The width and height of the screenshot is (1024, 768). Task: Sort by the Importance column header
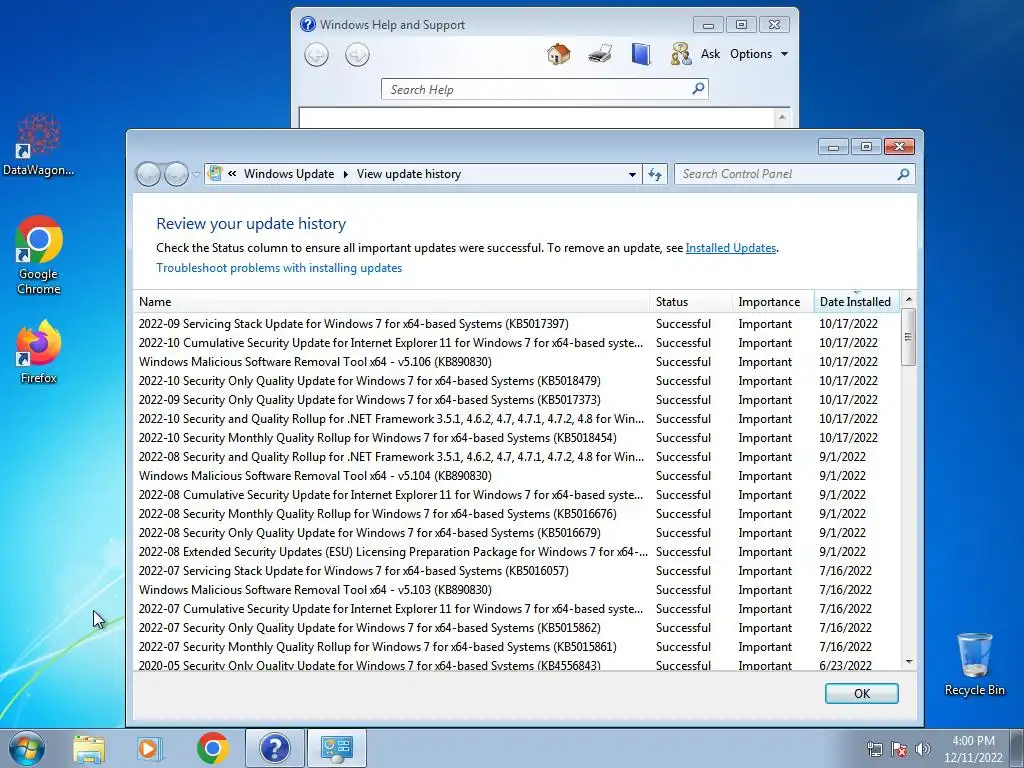pyautogui.click(x=773, y=302)
